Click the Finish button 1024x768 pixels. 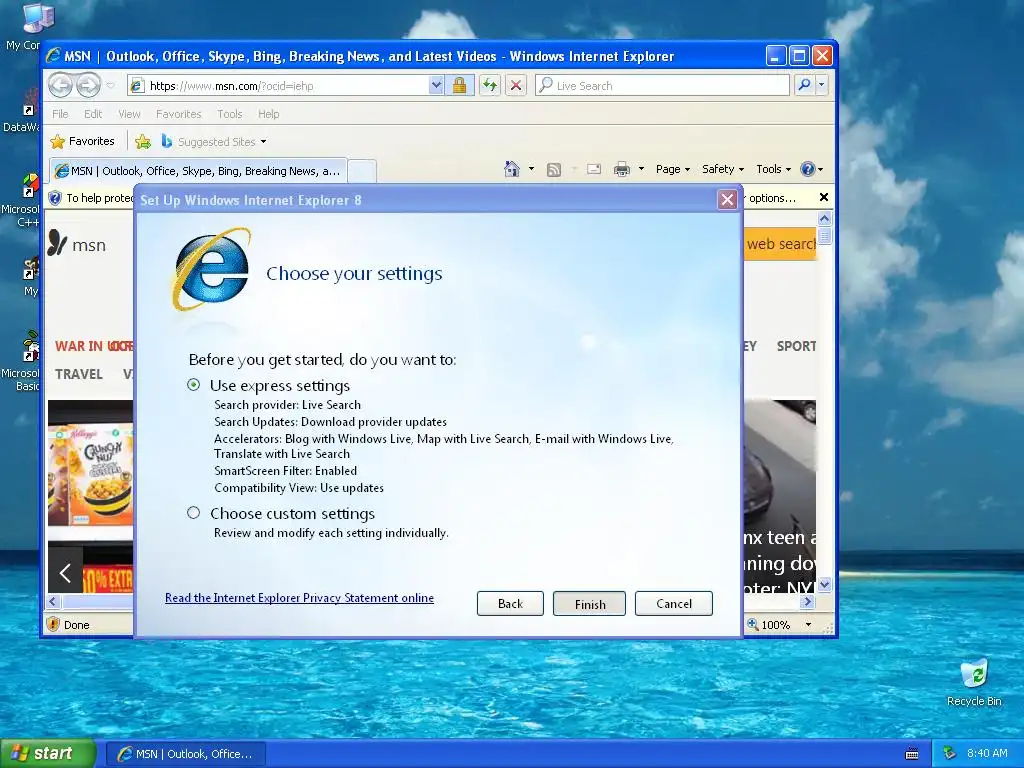tap(590, 604)
